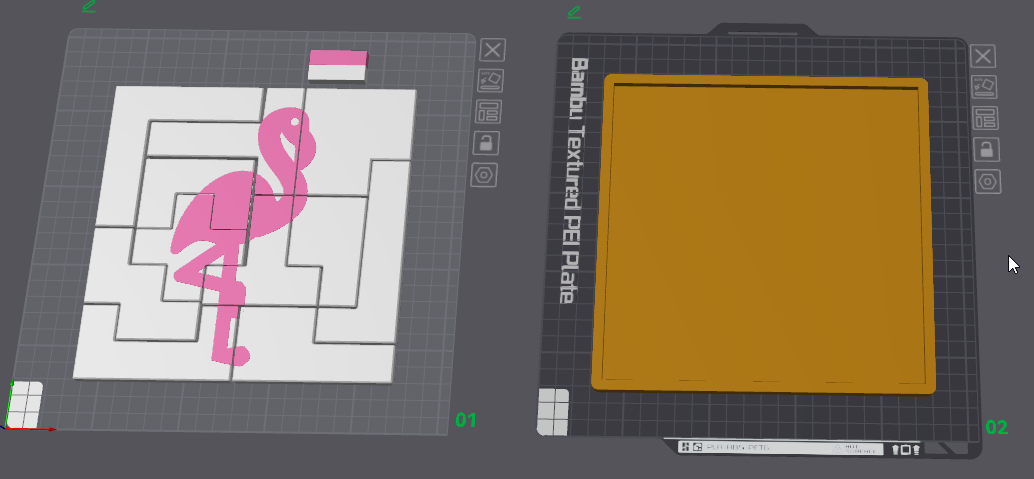This screenshot has width=1034, height=479.
Task: Select the small pink and white color block
Action: point(338,65)
